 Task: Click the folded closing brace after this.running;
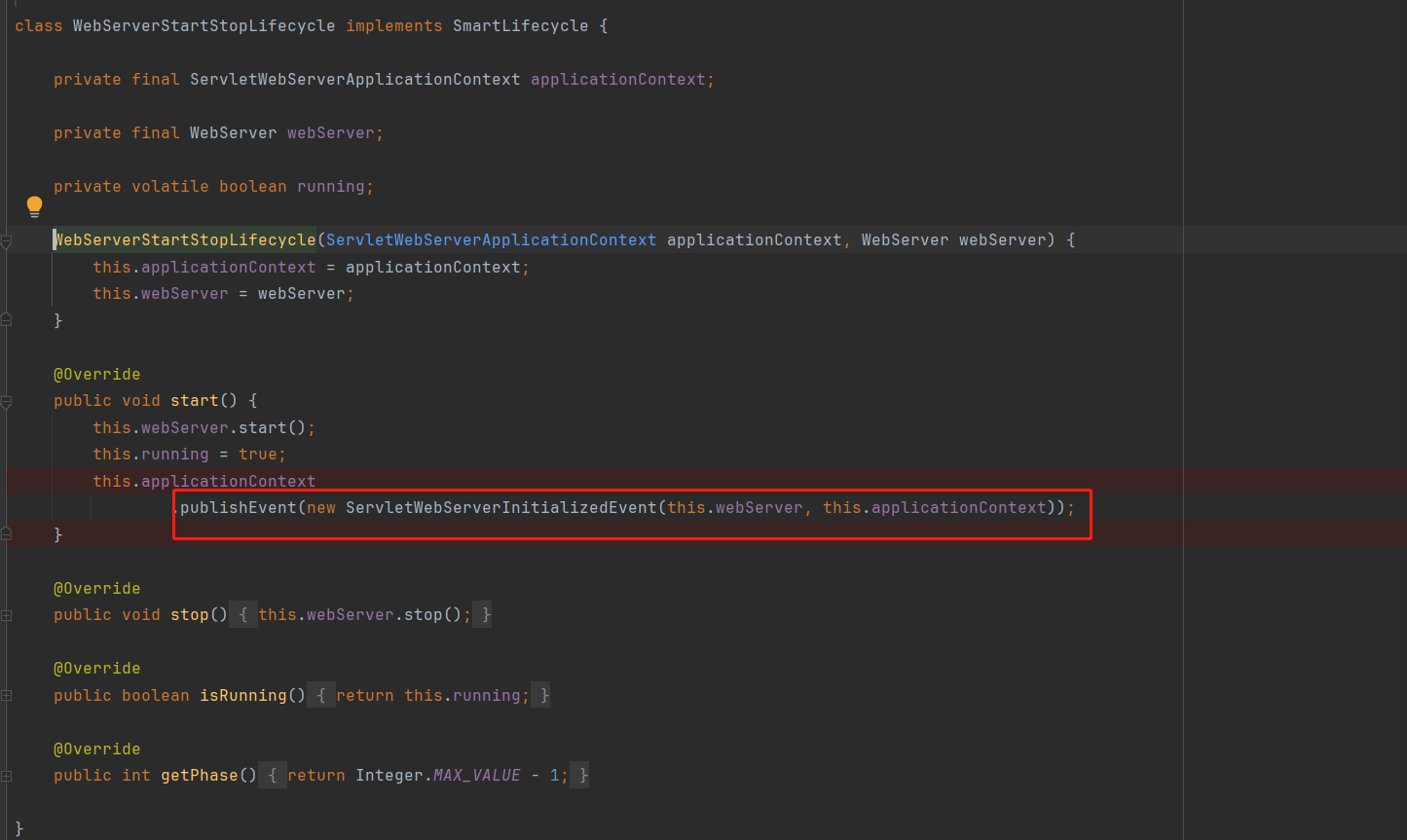544,696
